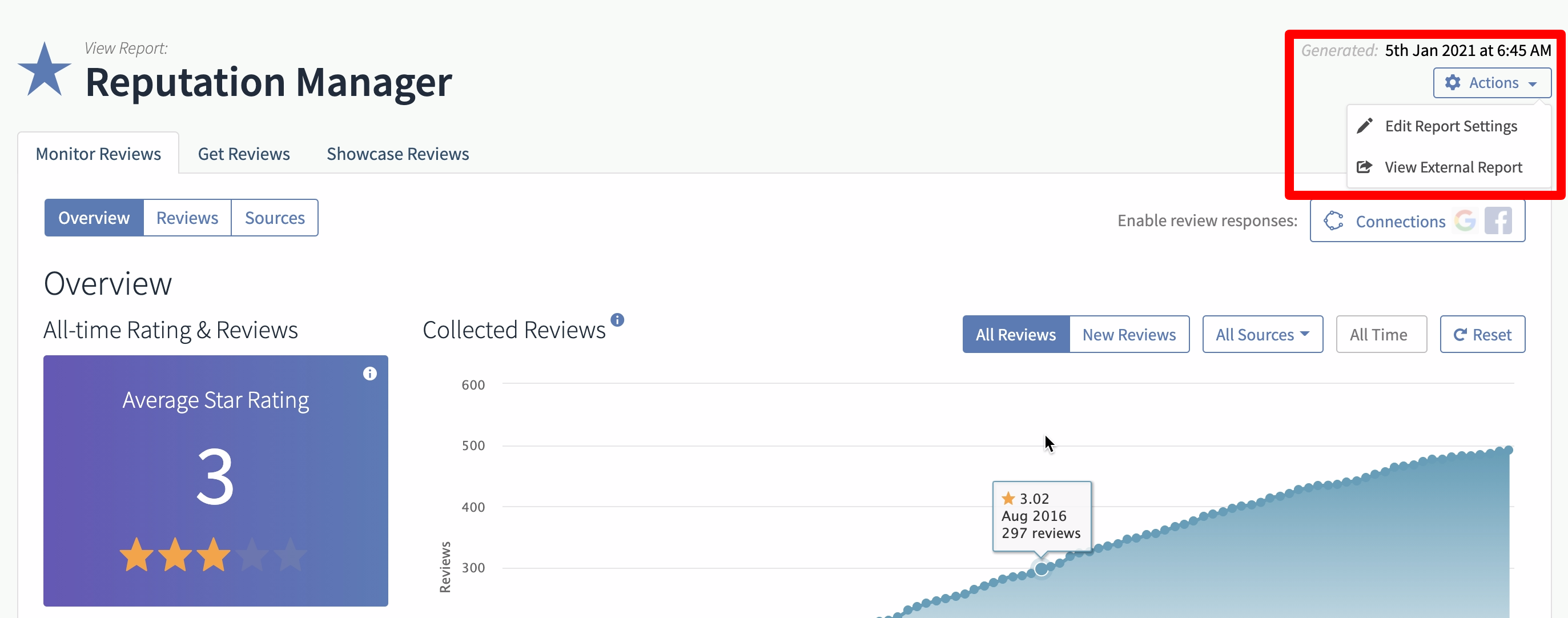Switch to the Reviews segment
Screen dimensions: 1568x618
[x=187, y=218]
